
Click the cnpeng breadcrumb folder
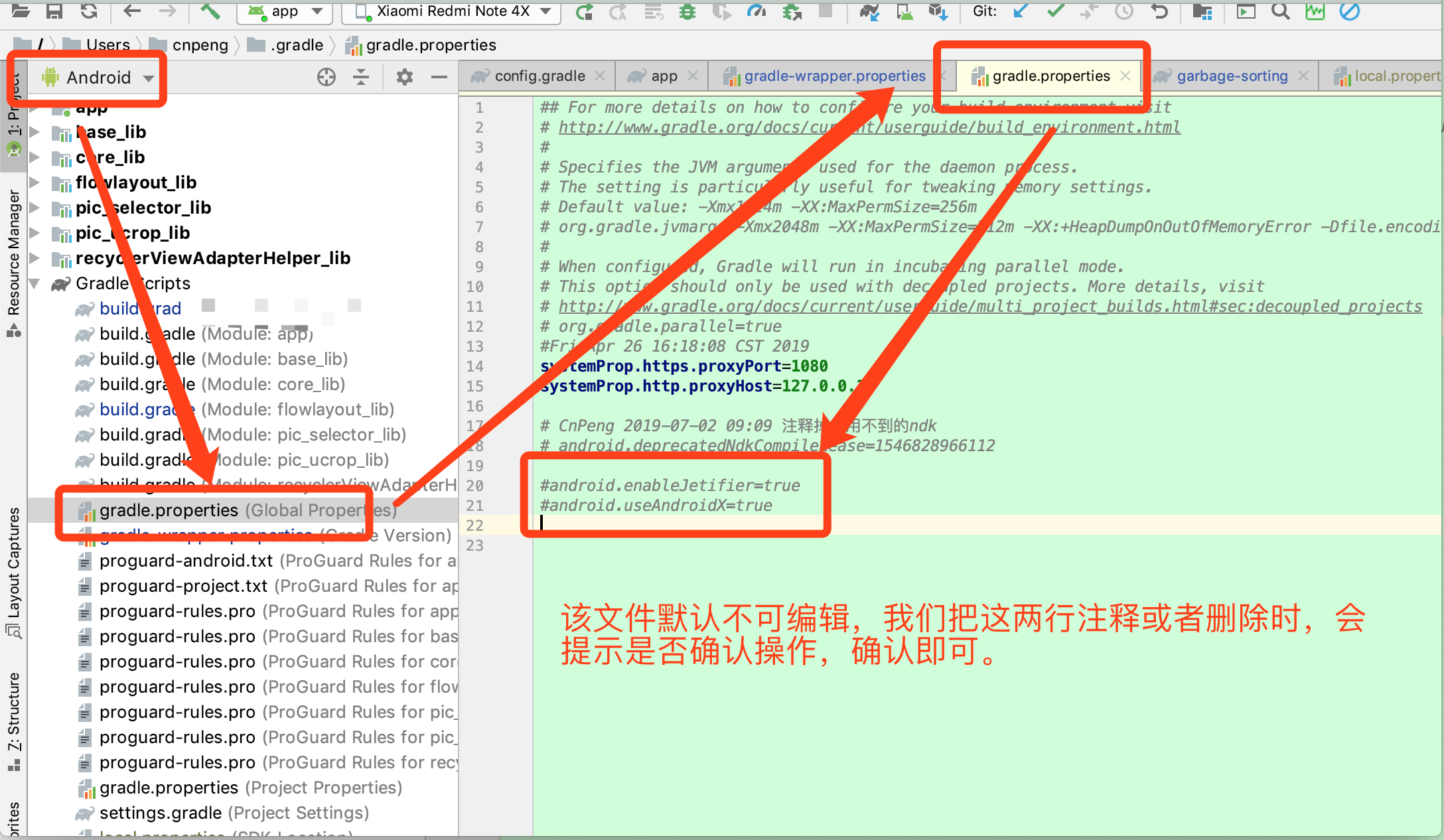(x=190, y=45)
